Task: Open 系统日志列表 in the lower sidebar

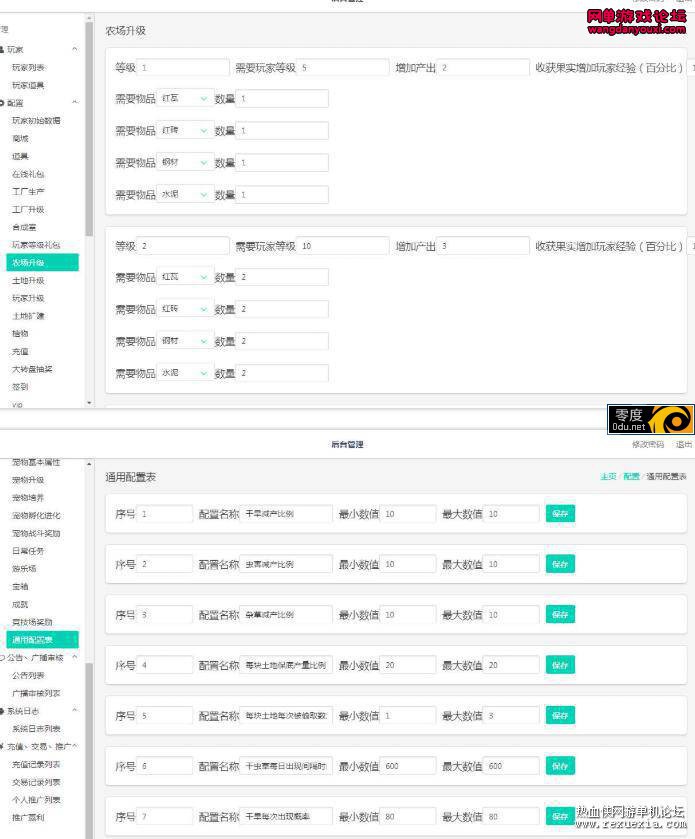Action: tap(36, 729)
